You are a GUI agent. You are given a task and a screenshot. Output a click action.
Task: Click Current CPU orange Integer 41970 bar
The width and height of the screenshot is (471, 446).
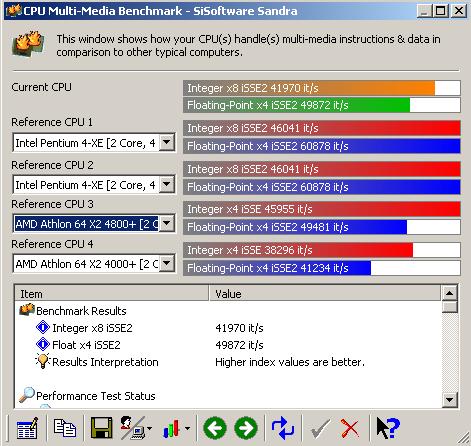click(322, 88)
